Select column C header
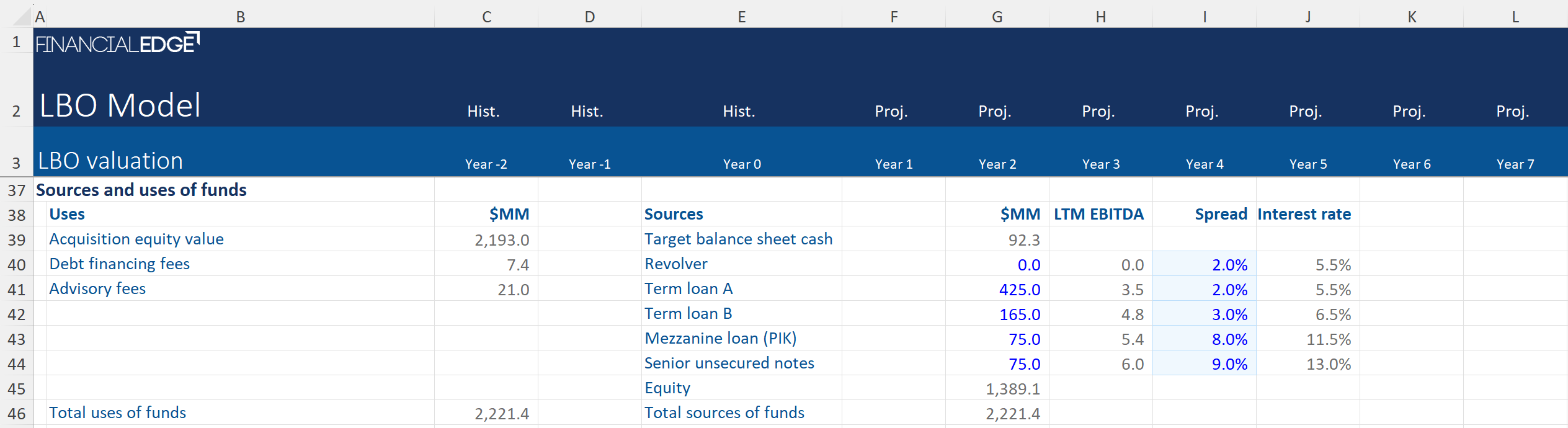 tap(486, 17)
